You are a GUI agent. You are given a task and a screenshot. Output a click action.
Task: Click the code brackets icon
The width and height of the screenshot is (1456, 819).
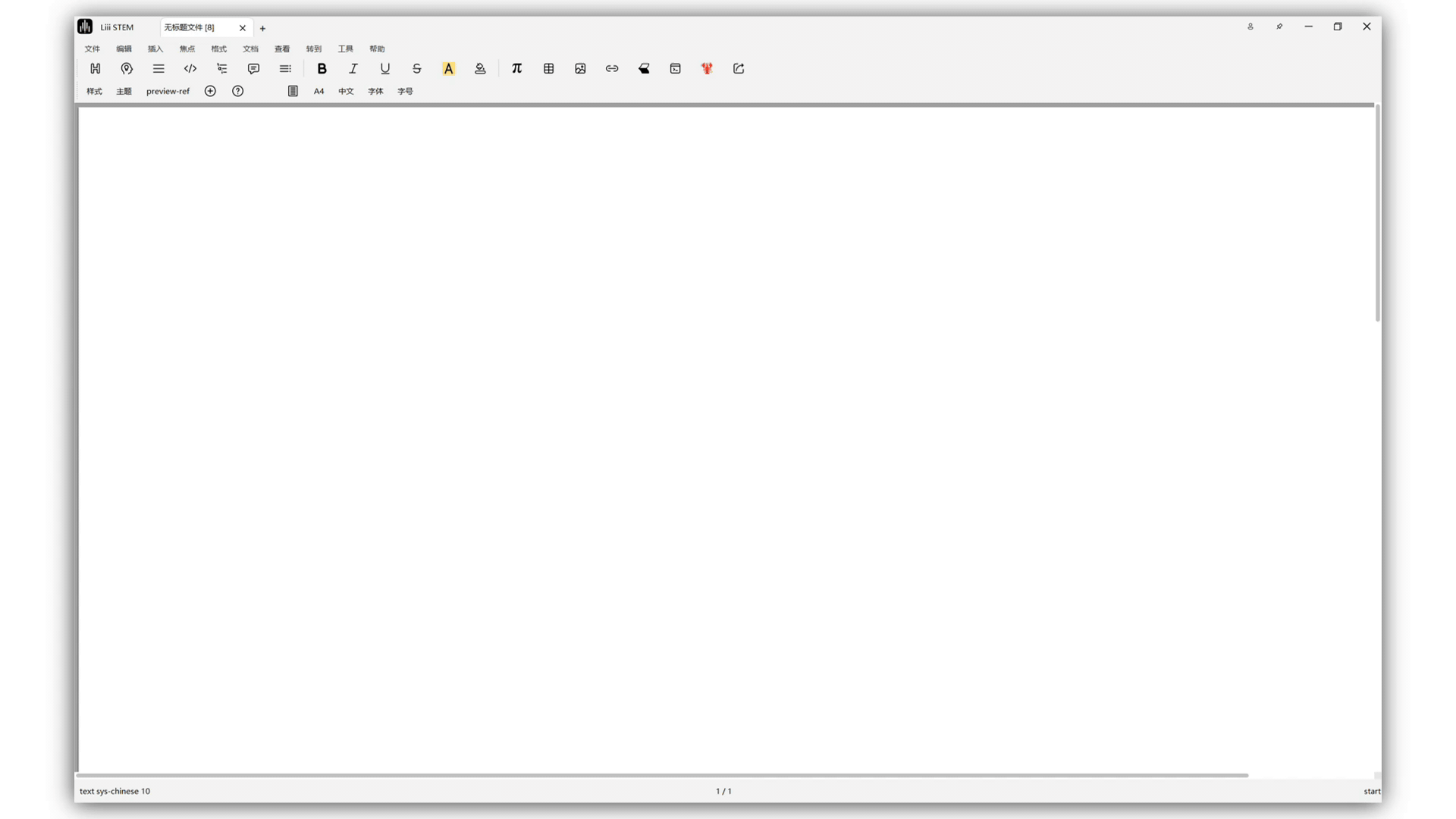click(x=190, y=68)
